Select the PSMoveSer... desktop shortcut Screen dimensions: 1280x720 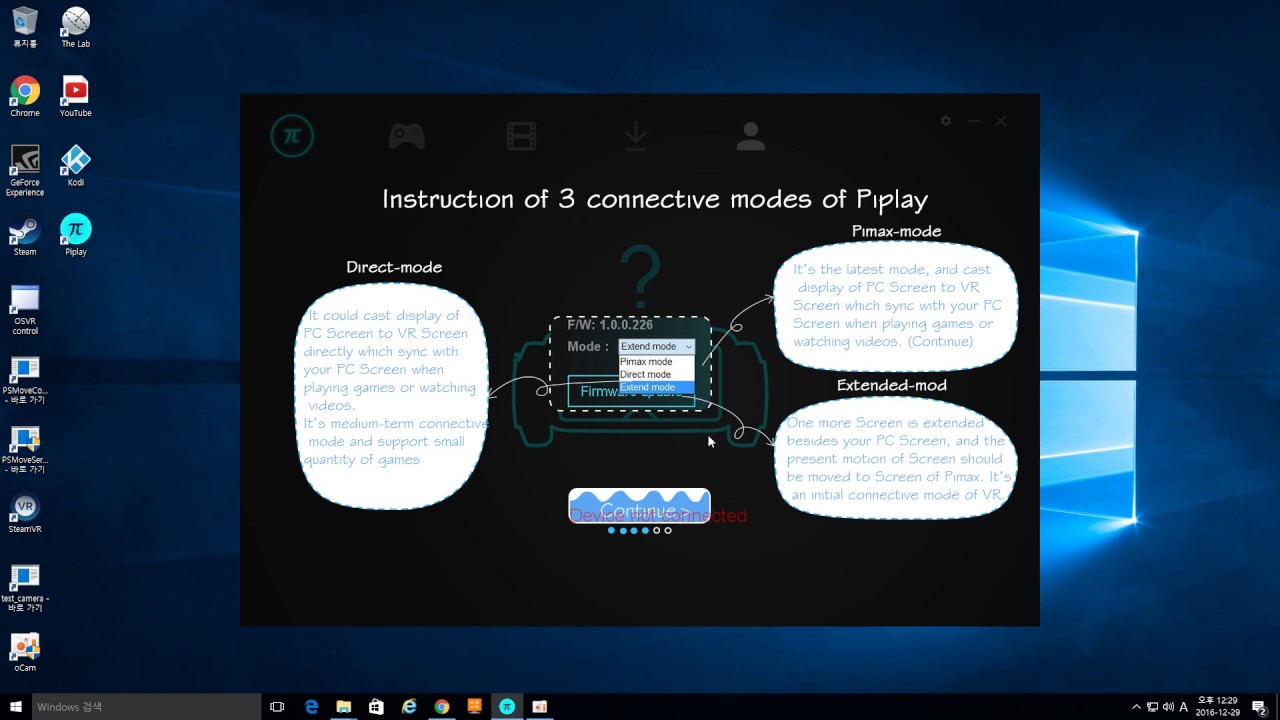(x=25, y=450)
